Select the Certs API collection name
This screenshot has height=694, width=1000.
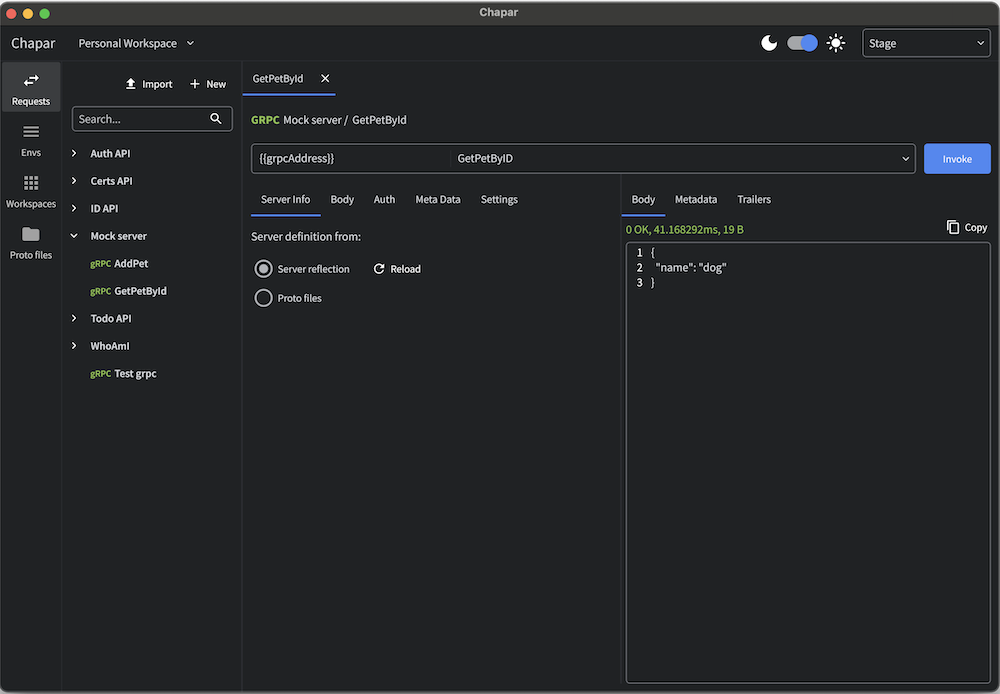(x=112, y=181)
